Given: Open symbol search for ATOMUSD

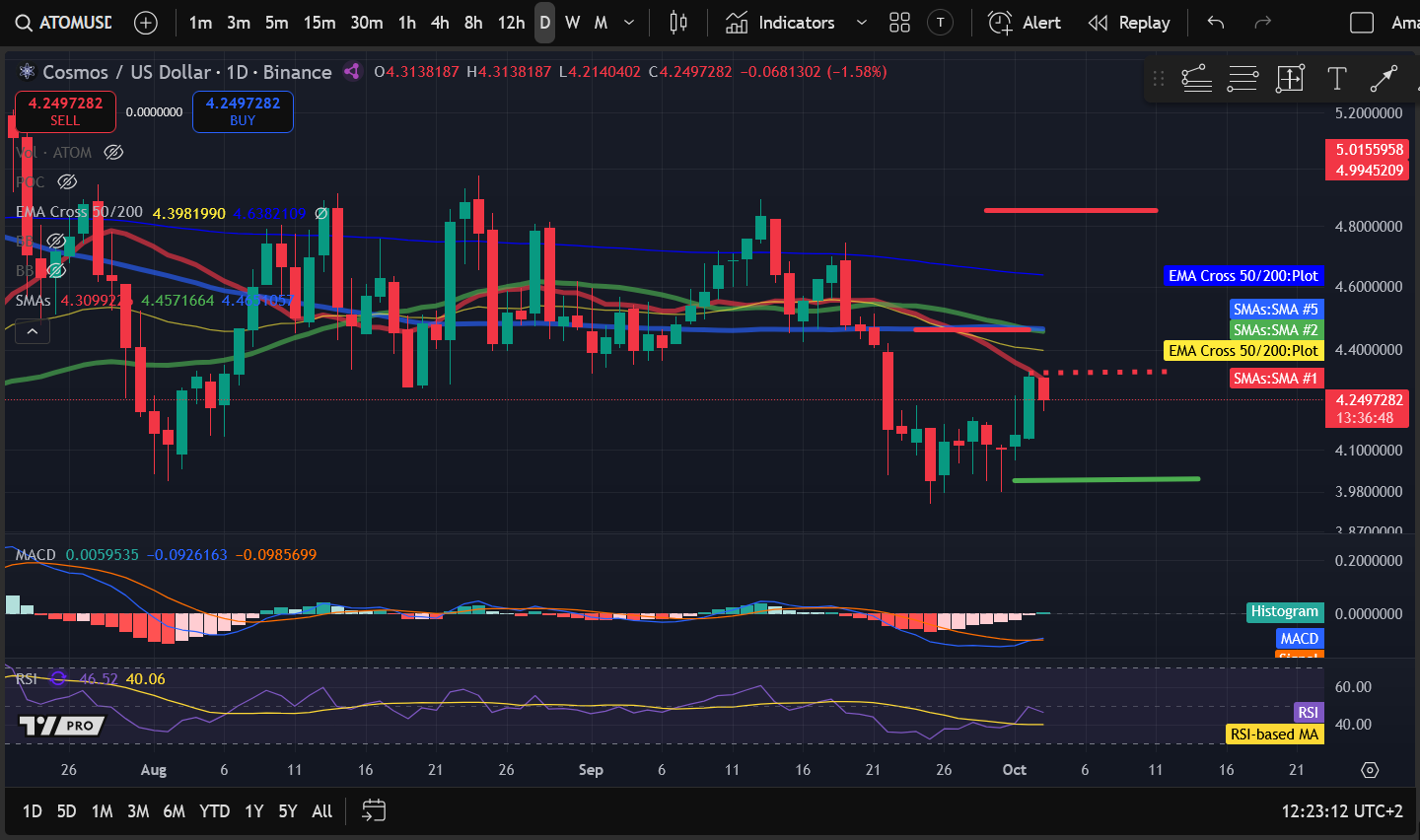Looking at the screenshot, I should tap(63, 23).
